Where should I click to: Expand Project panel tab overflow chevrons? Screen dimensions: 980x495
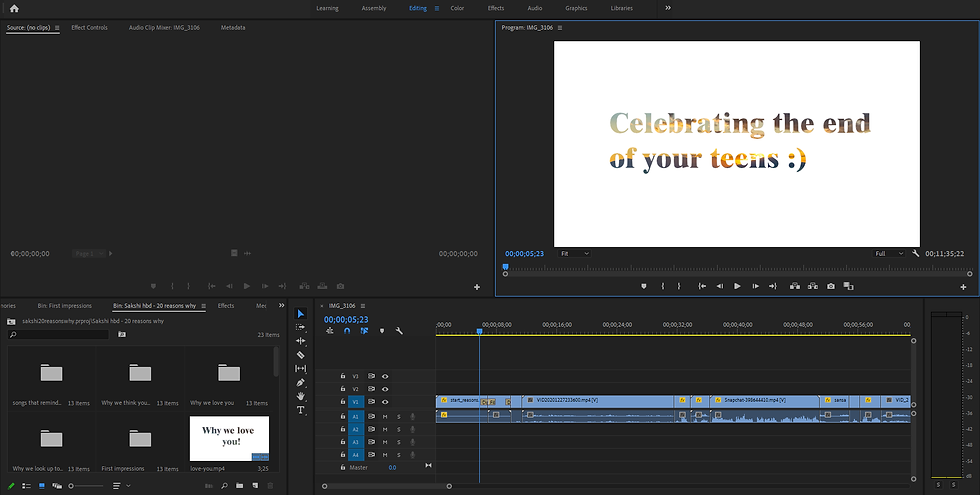281,306
